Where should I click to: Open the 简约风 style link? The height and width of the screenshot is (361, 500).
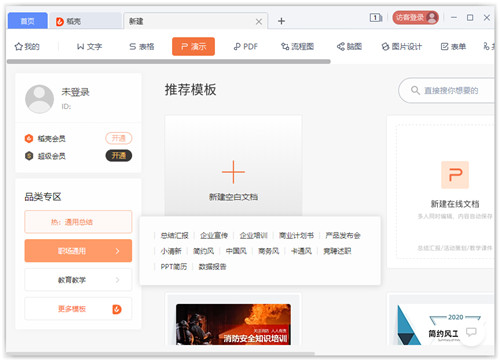[203, 251]
